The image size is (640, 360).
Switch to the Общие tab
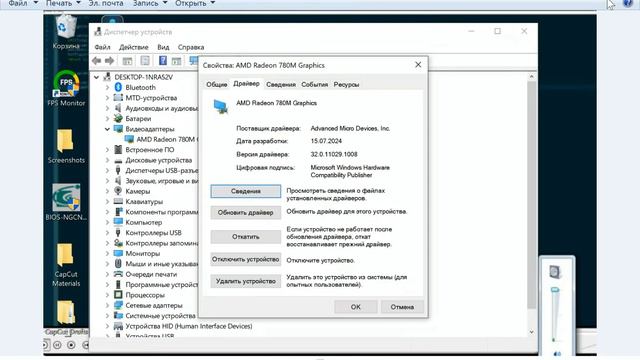[216, 84]
